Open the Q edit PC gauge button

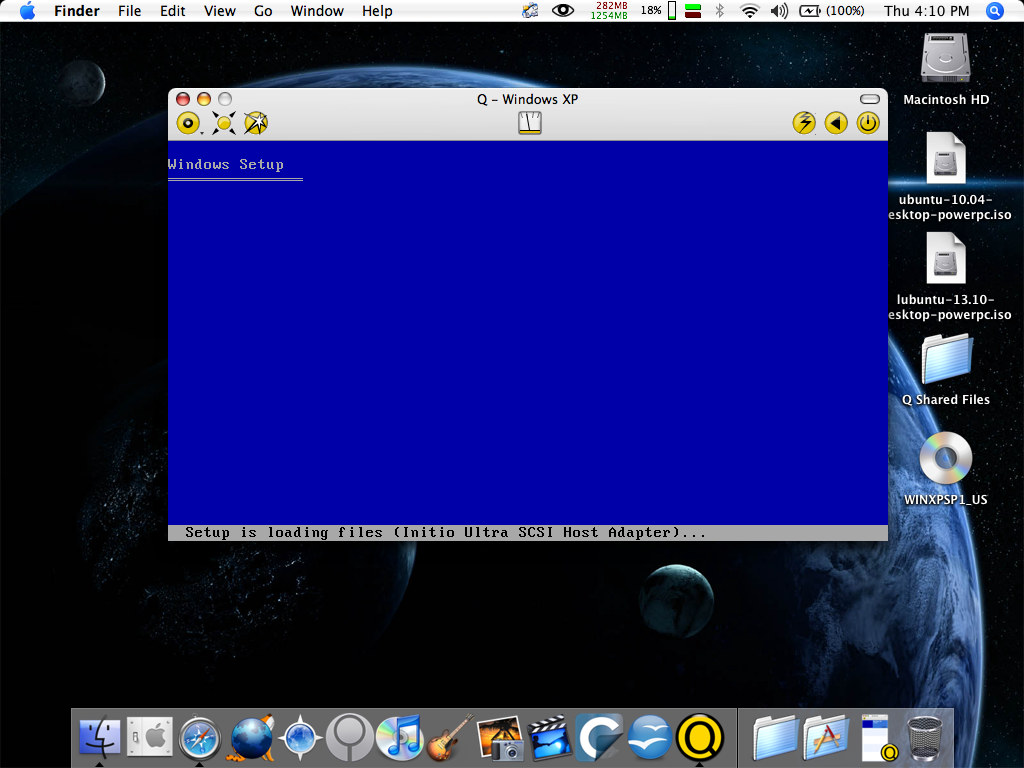pyautogui.click(x=530, y=123)
